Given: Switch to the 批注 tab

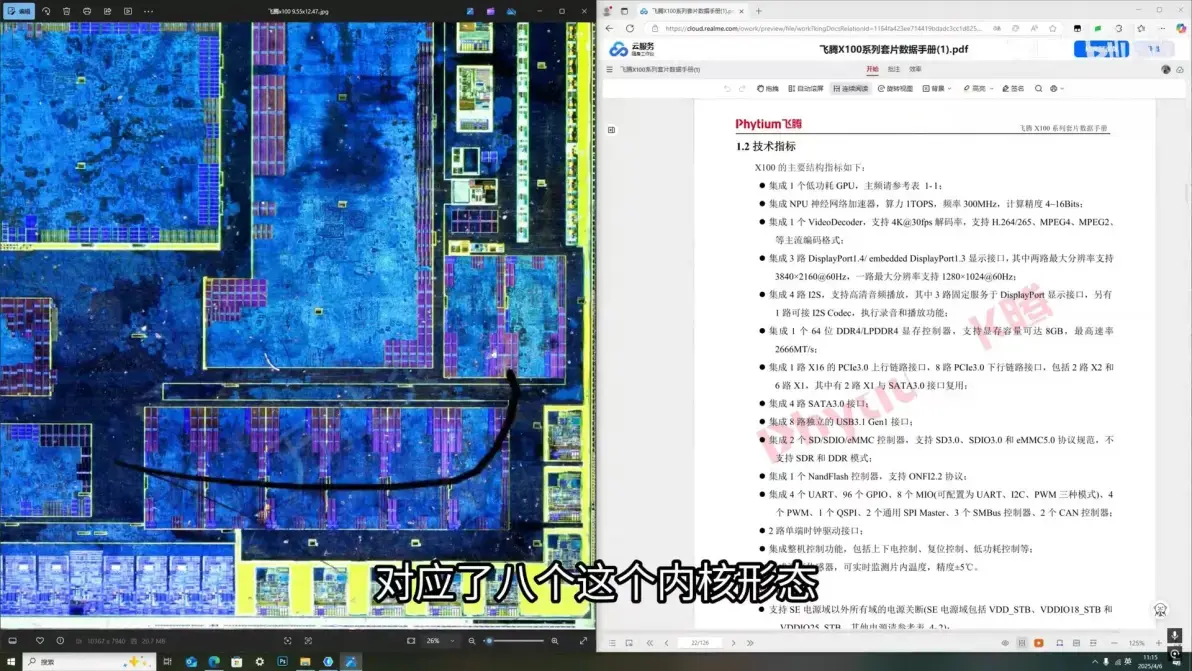Looking at the screenshot, I should (894, 69).
